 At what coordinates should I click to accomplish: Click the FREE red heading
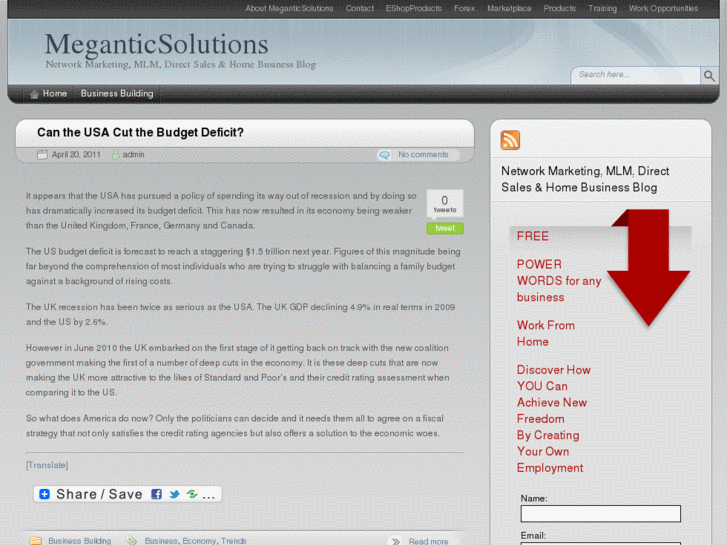(x=533, y=236)
